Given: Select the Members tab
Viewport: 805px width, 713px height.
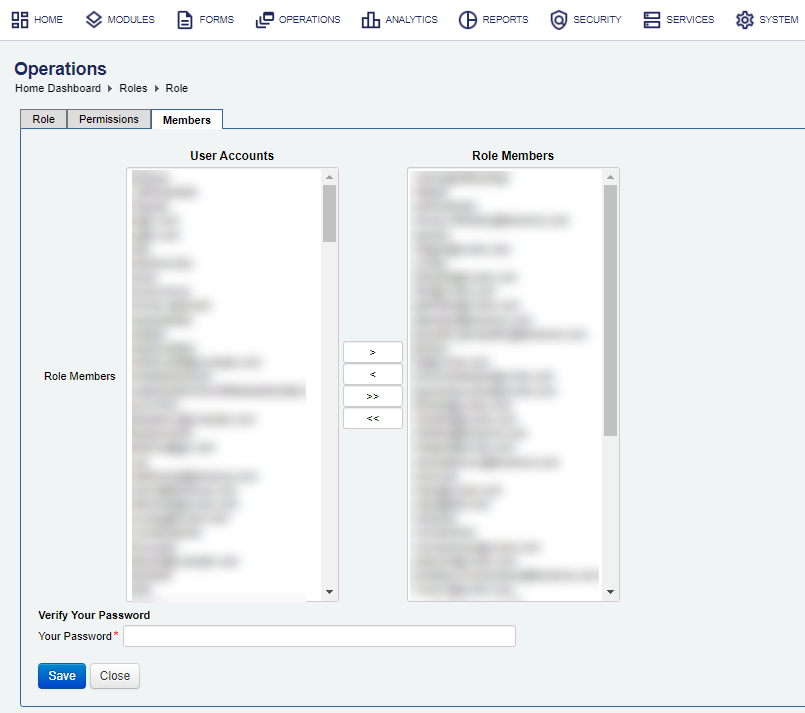Looking at the screenshot, I should click(x=186, y=118).
